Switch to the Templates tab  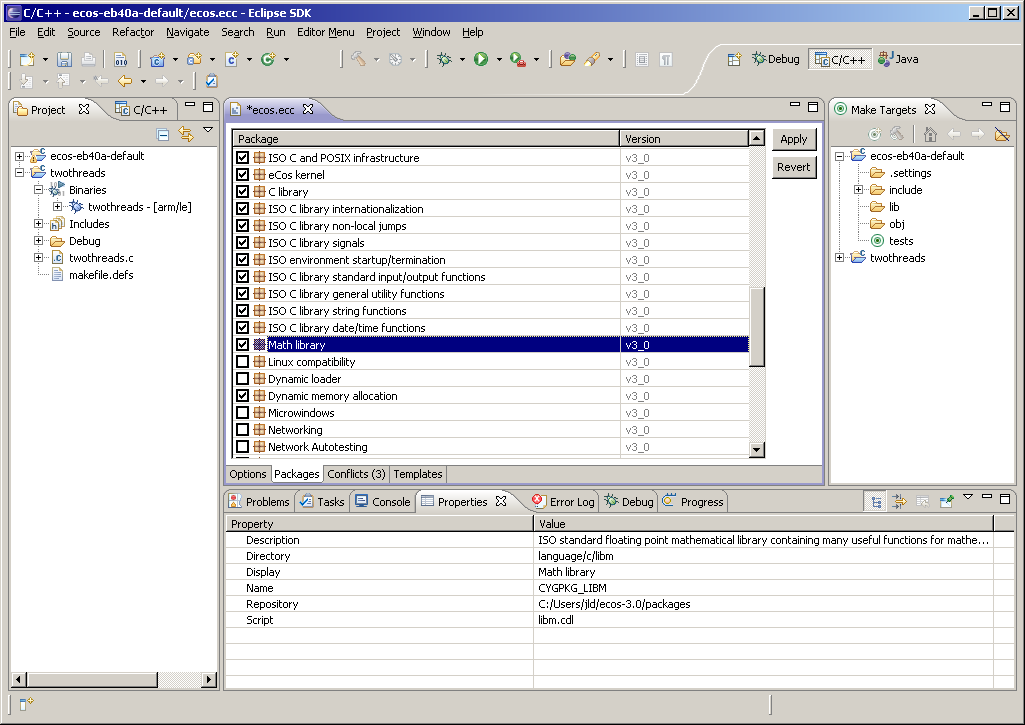(418, 474)
